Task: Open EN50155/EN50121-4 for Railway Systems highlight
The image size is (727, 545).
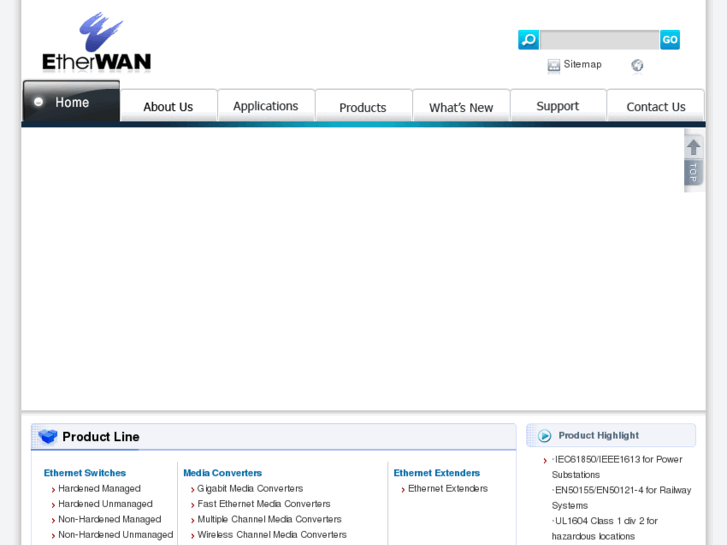Action: tap(621, 498)
